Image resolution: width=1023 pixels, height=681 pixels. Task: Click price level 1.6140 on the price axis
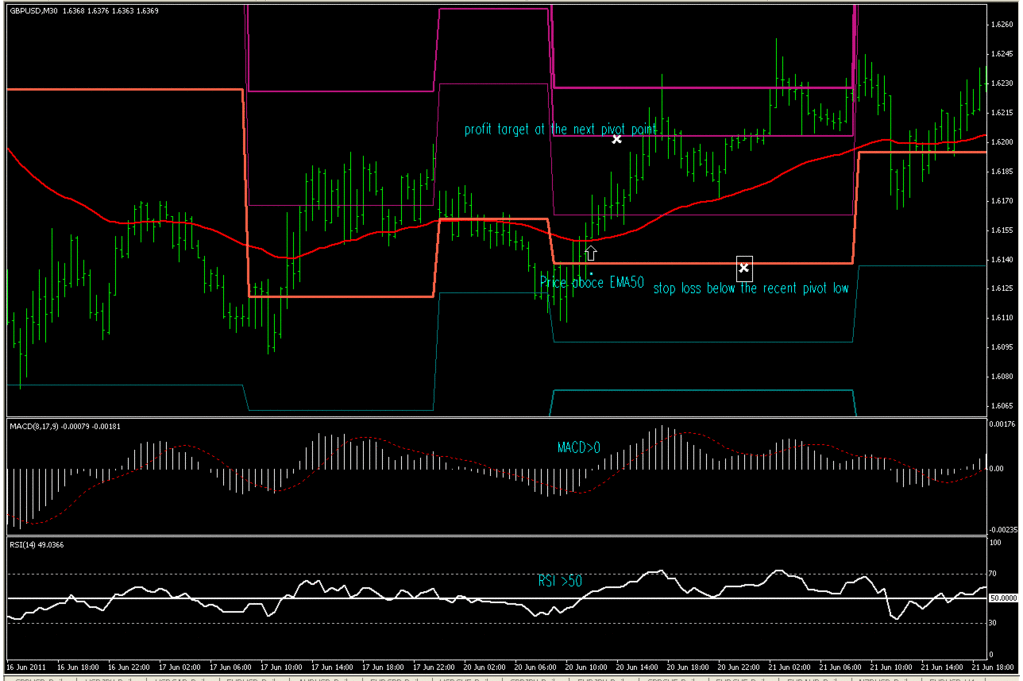click(x=1001, y=260)
